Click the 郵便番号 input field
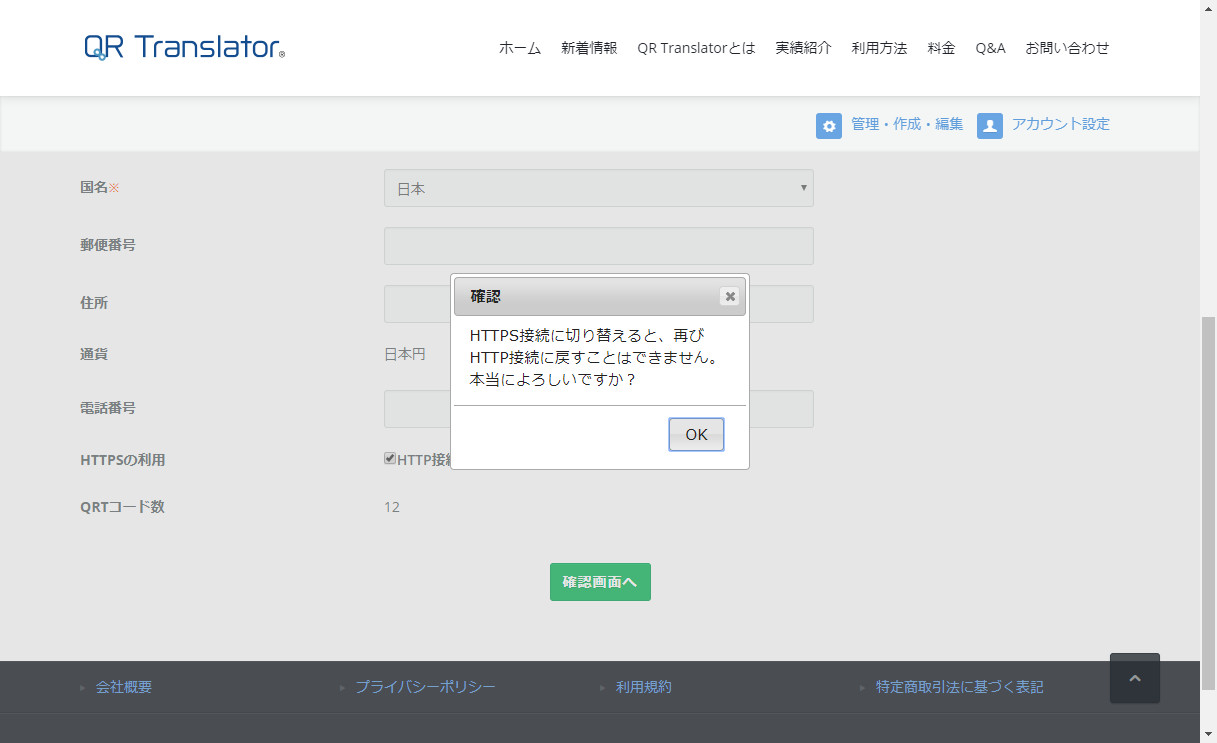 coord(598,245)
